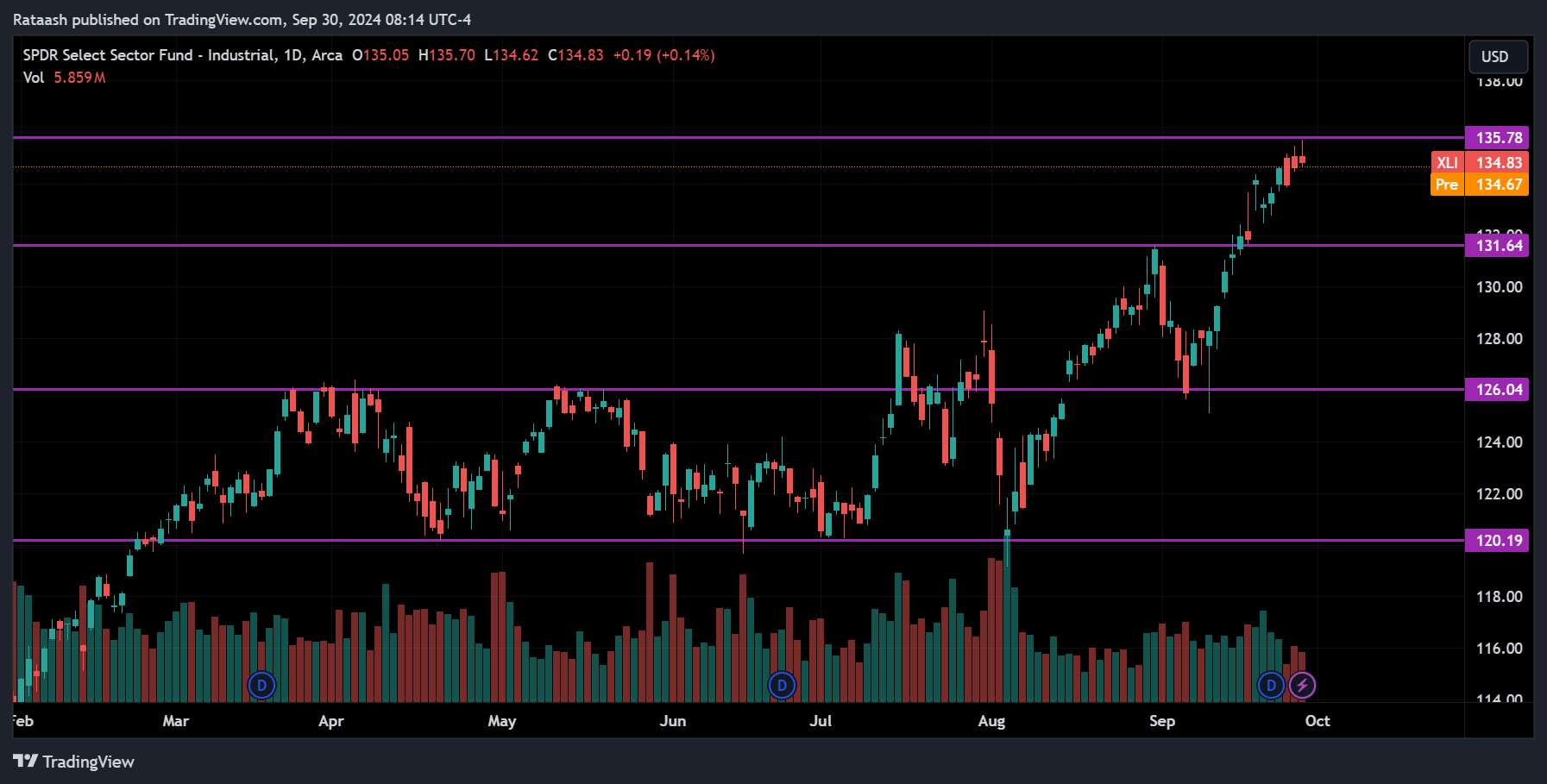1547x784 pixels.
Task: Click the June dividend D marker
Action: click(x=782, y=686)
